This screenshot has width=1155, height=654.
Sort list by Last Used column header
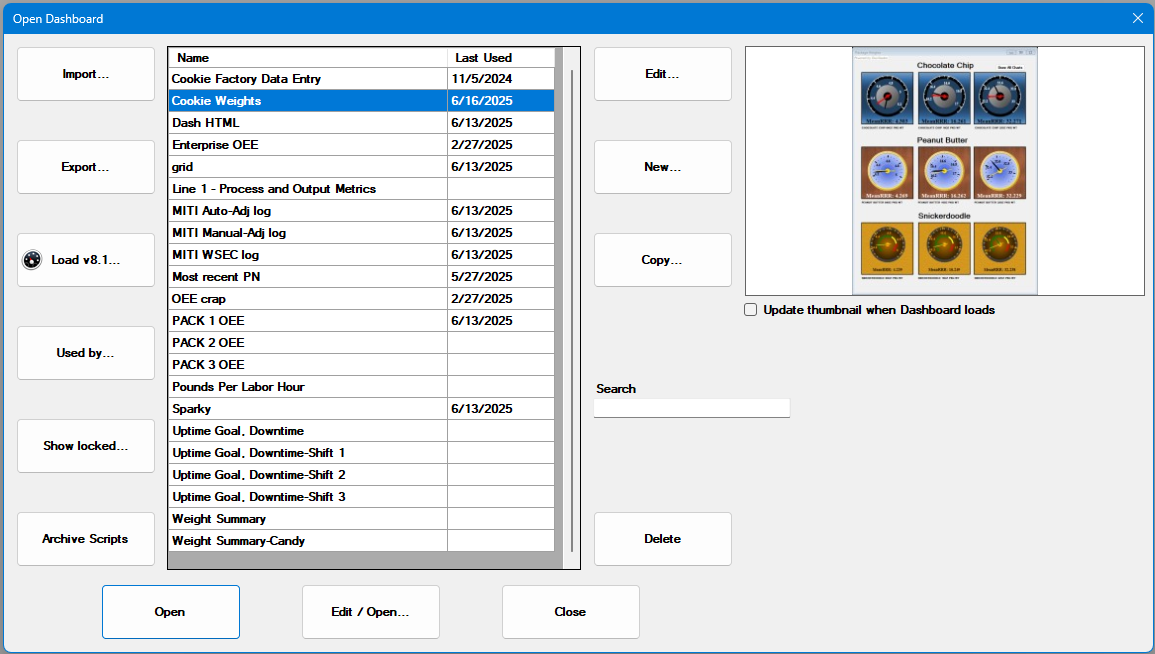[x=500, y=58]
